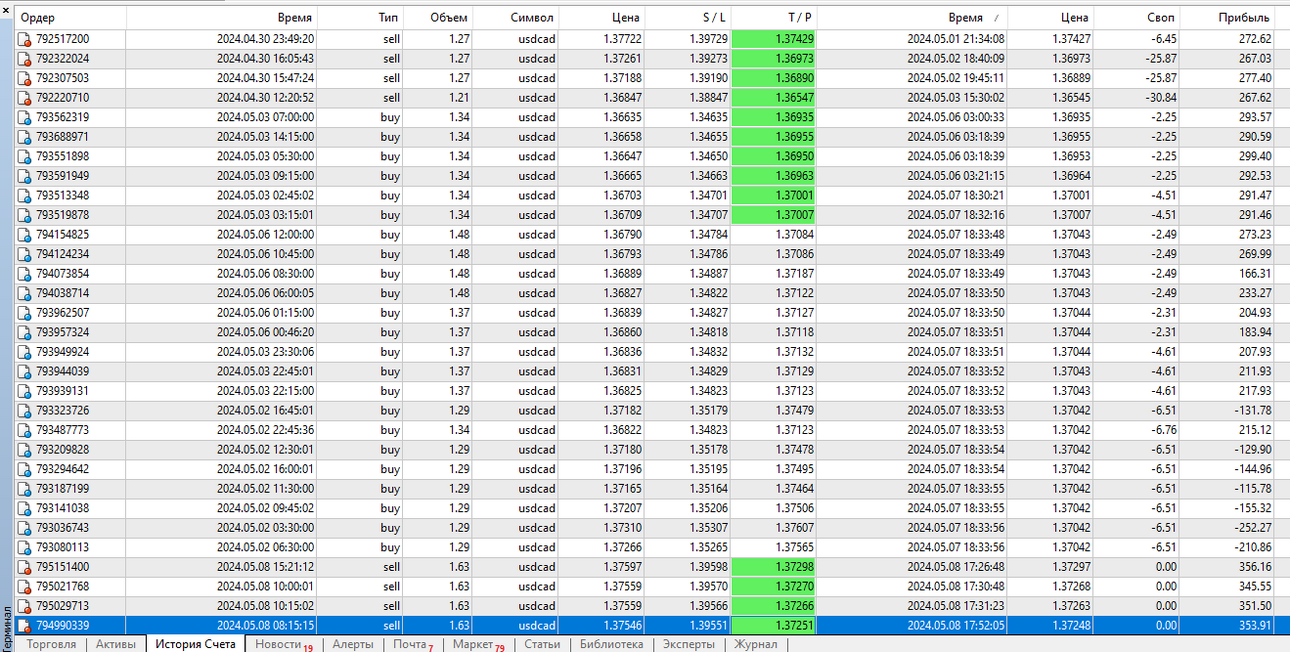The height and width of the screenshot is (652, 1290).
Task: Click the Объем column header
Action: coord(437,18)
